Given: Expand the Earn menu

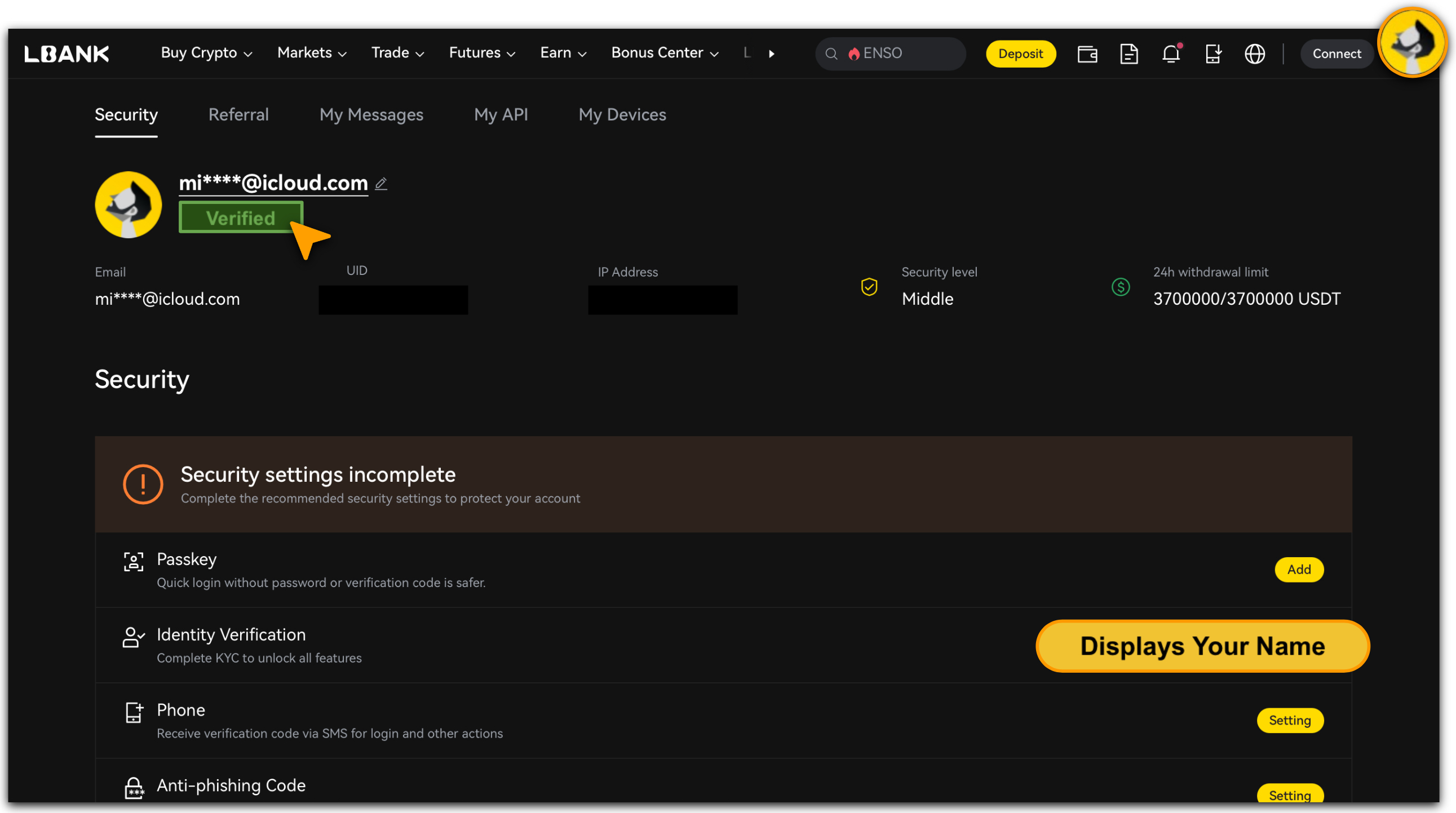Looking at the screenshot, I should click(x=563, y=53).
